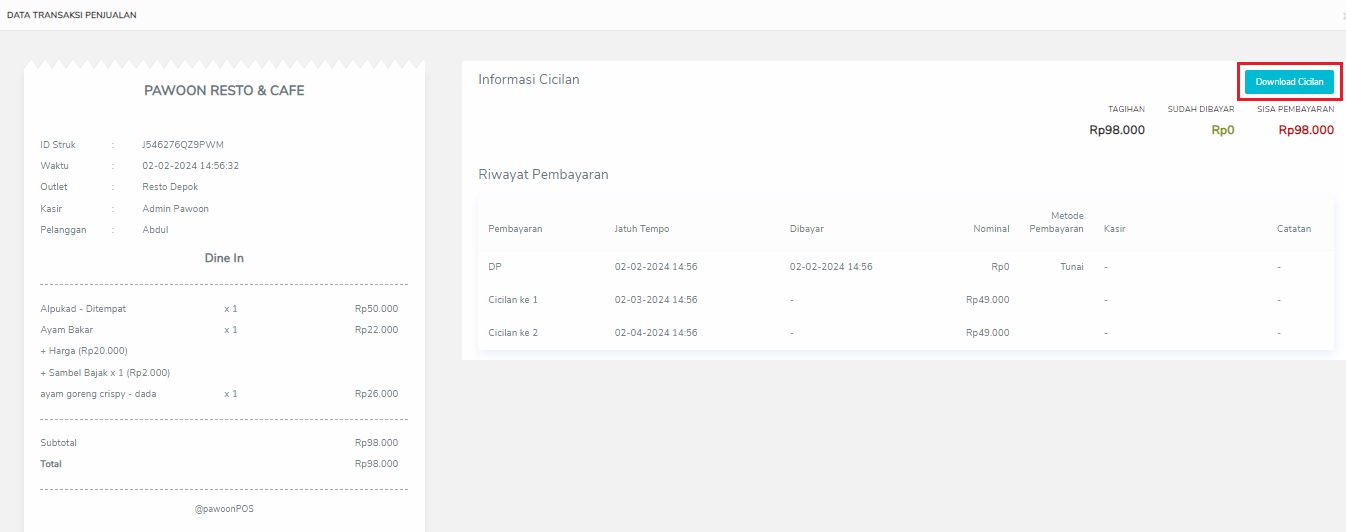Image resolution: width=1346 pixels, height=532 pixels.
Task: Click the Rp22.000 item price
Action: (376, 330)
